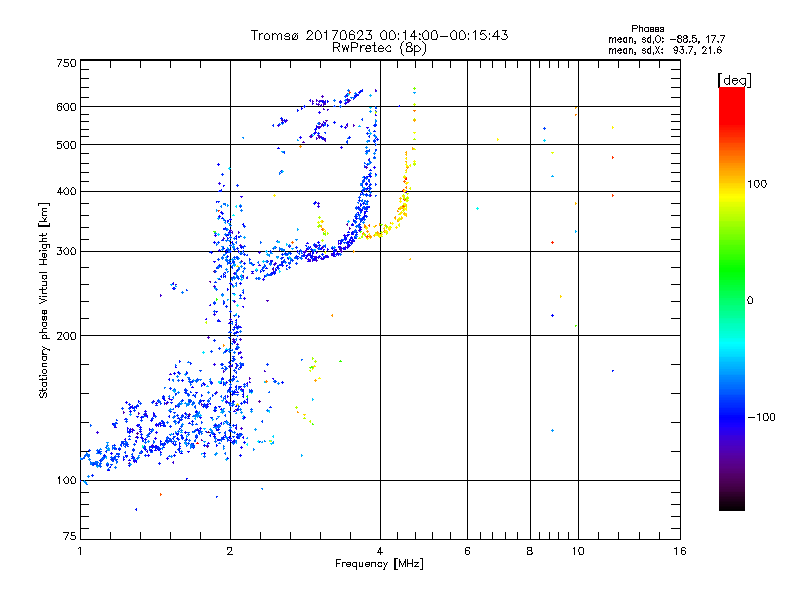Viewport: 800px width, 600px height.
Task: Click the [deg] colorbar unit label
Action: pos(734,79)
